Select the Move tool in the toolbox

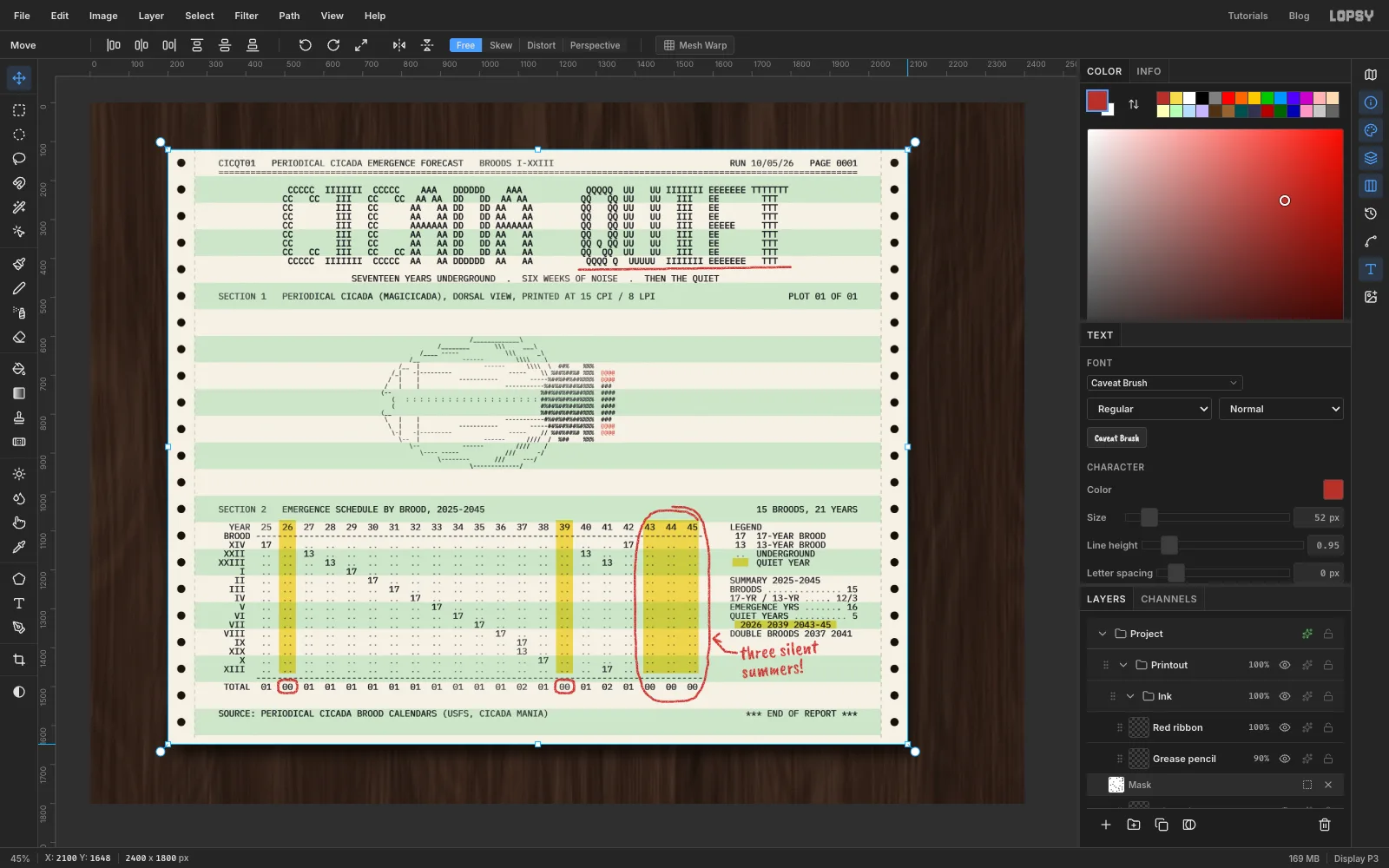(19, 78)
